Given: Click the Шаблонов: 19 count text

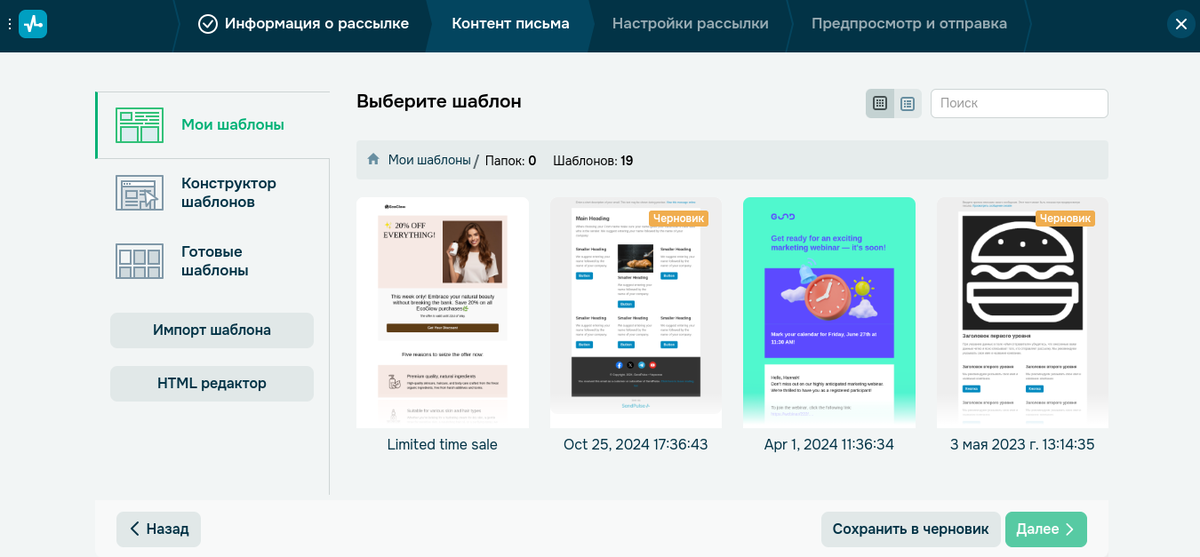Looking at the screenshot, I should click(x=593, y=160).
